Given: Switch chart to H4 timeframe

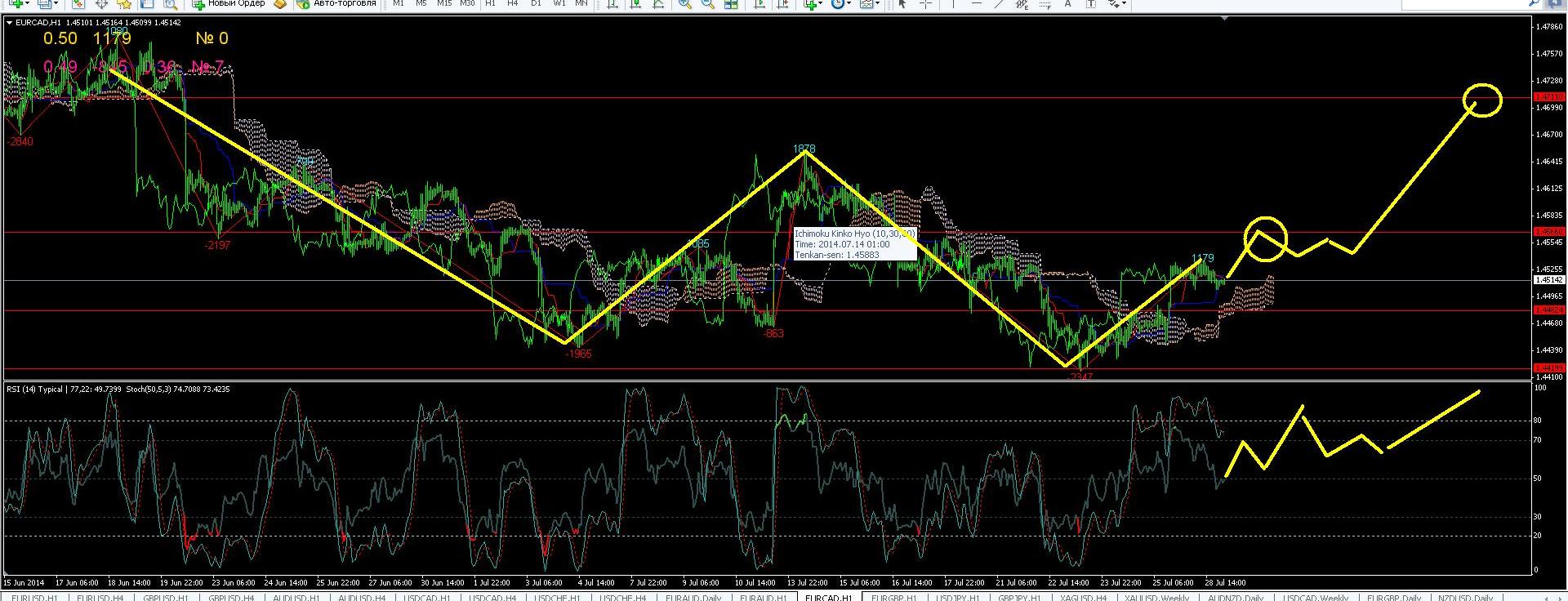Looking at the screenshot, I should click(512, 4).
